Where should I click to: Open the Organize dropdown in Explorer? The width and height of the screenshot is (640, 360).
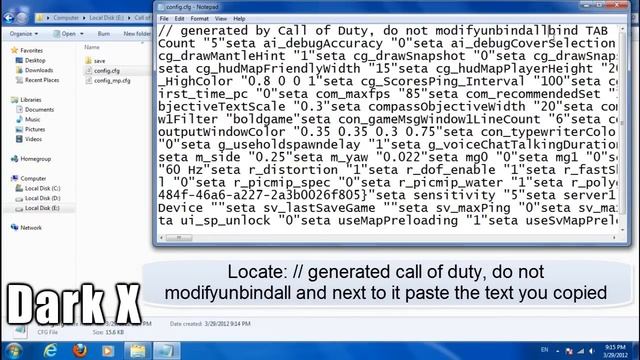point(24,33)
